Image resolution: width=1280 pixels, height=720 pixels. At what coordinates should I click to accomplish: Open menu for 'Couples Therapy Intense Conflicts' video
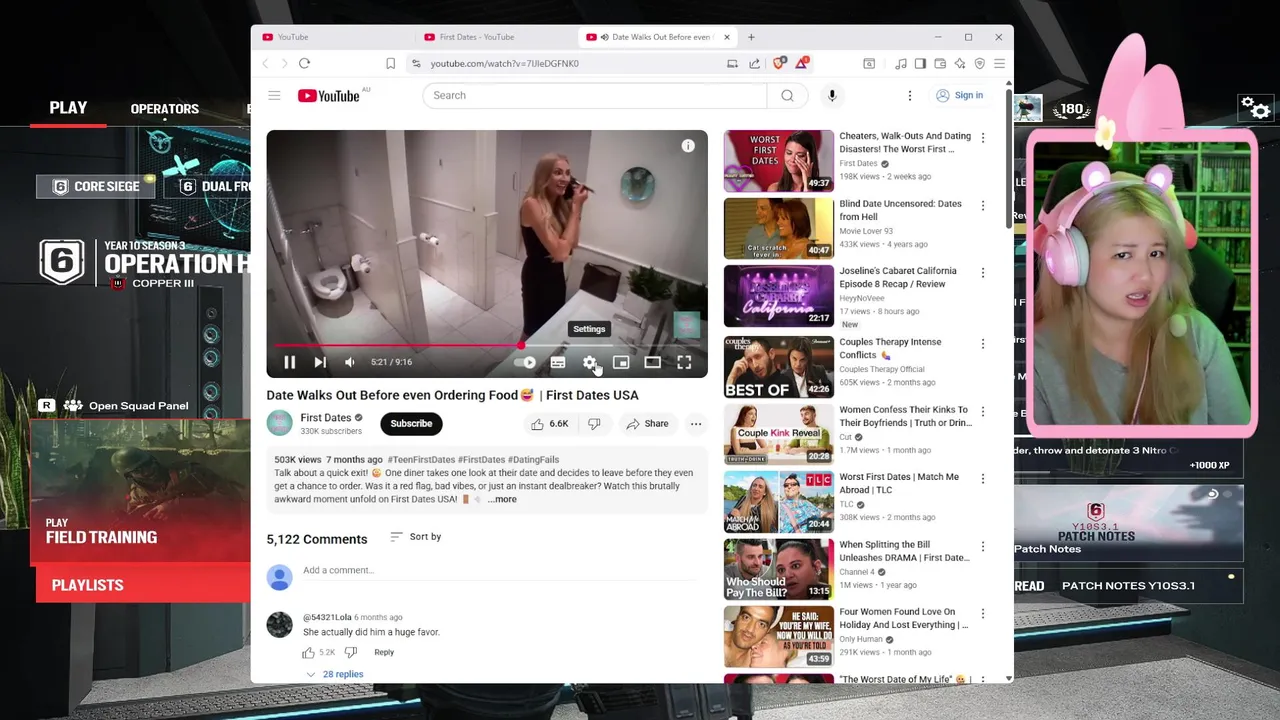click(982, 344)
